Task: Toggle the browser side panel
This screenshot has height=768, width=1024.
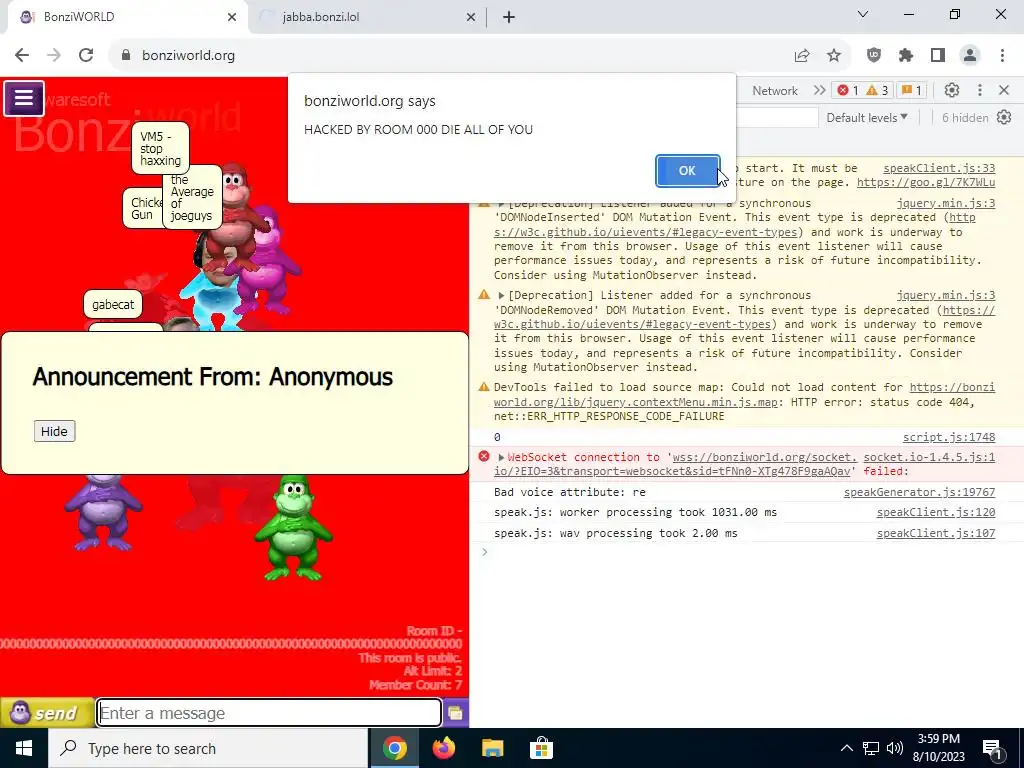Action: pyautogui.click(x=938, y=56)
